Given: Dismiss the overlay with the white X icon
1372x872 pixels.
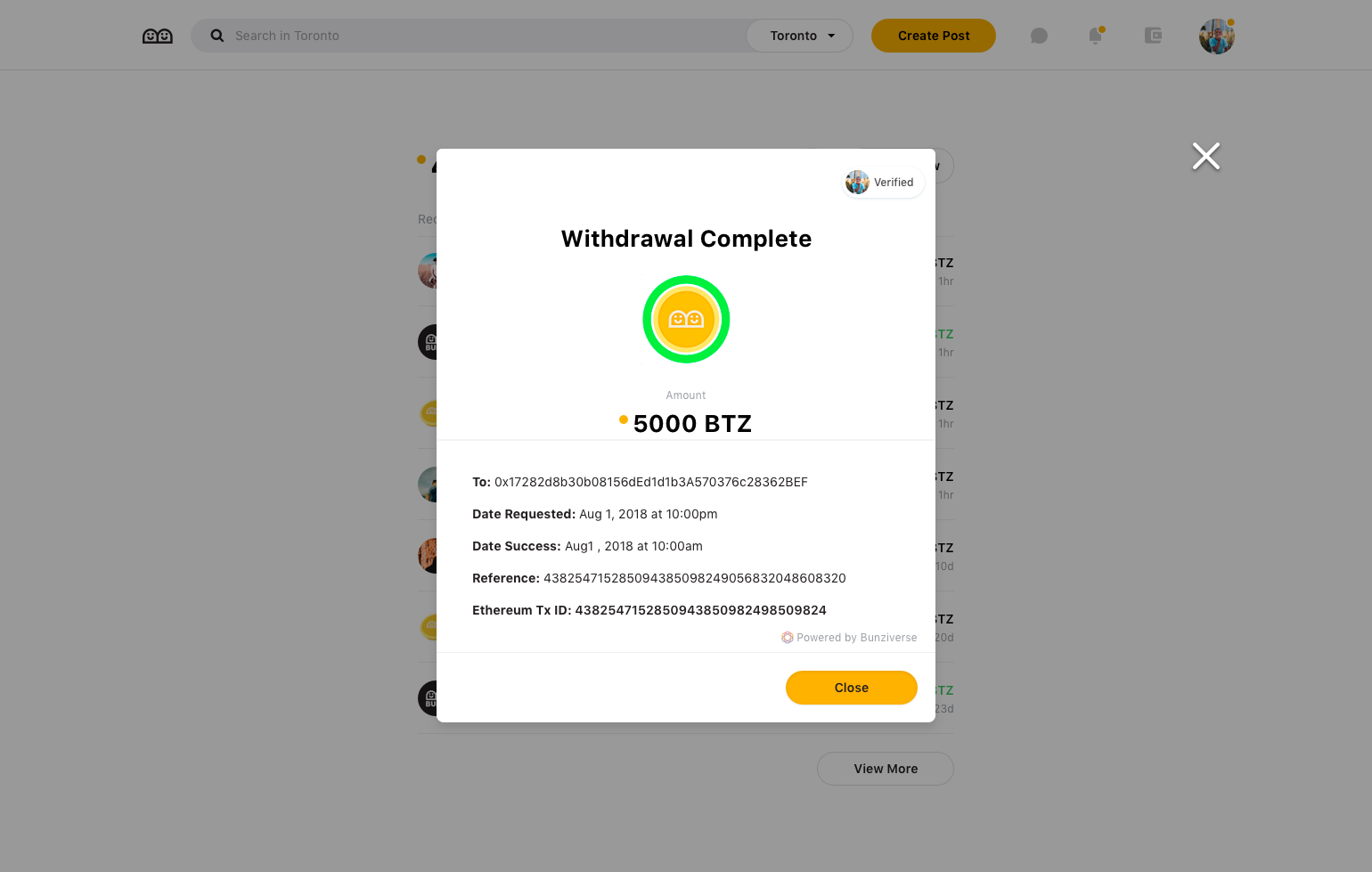Looking at the screenshot, I should coord(1206,156).
